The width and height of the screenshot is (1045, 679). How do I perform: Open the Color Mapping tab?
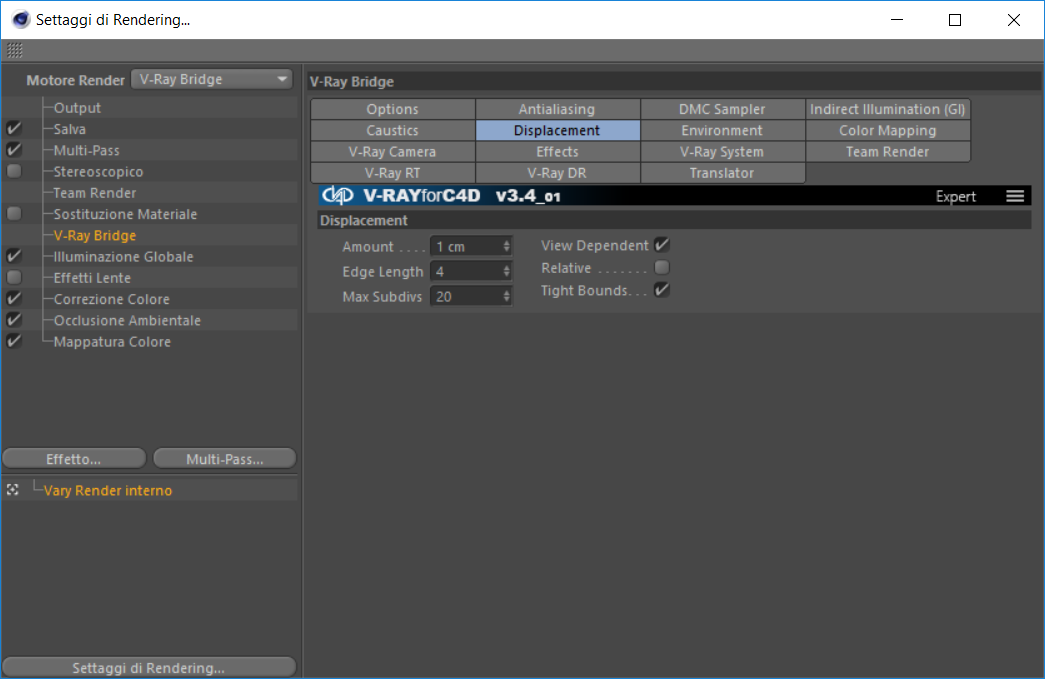click(x=888, y=131)
